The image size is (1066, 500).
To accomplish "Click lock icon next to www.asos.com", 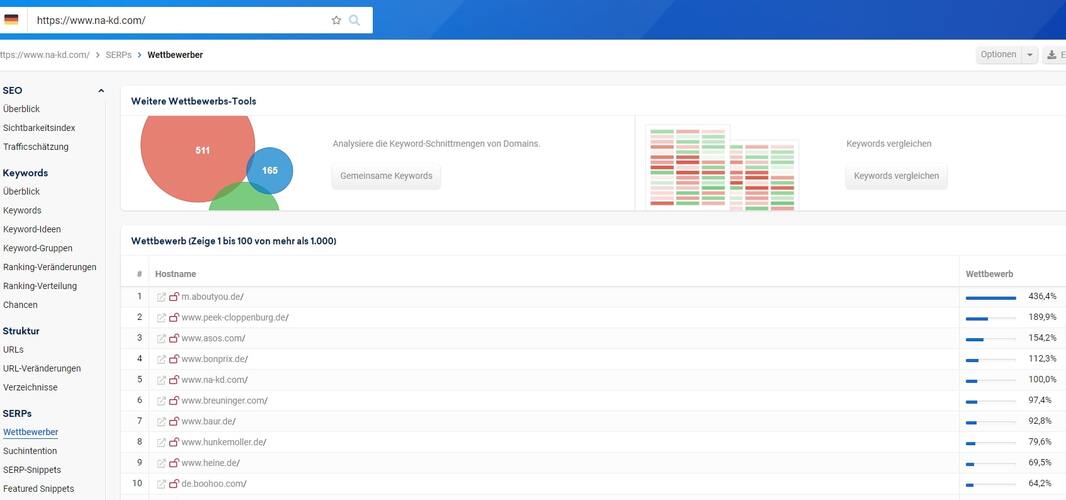I will pyautogui.click(x=174, y=338).
